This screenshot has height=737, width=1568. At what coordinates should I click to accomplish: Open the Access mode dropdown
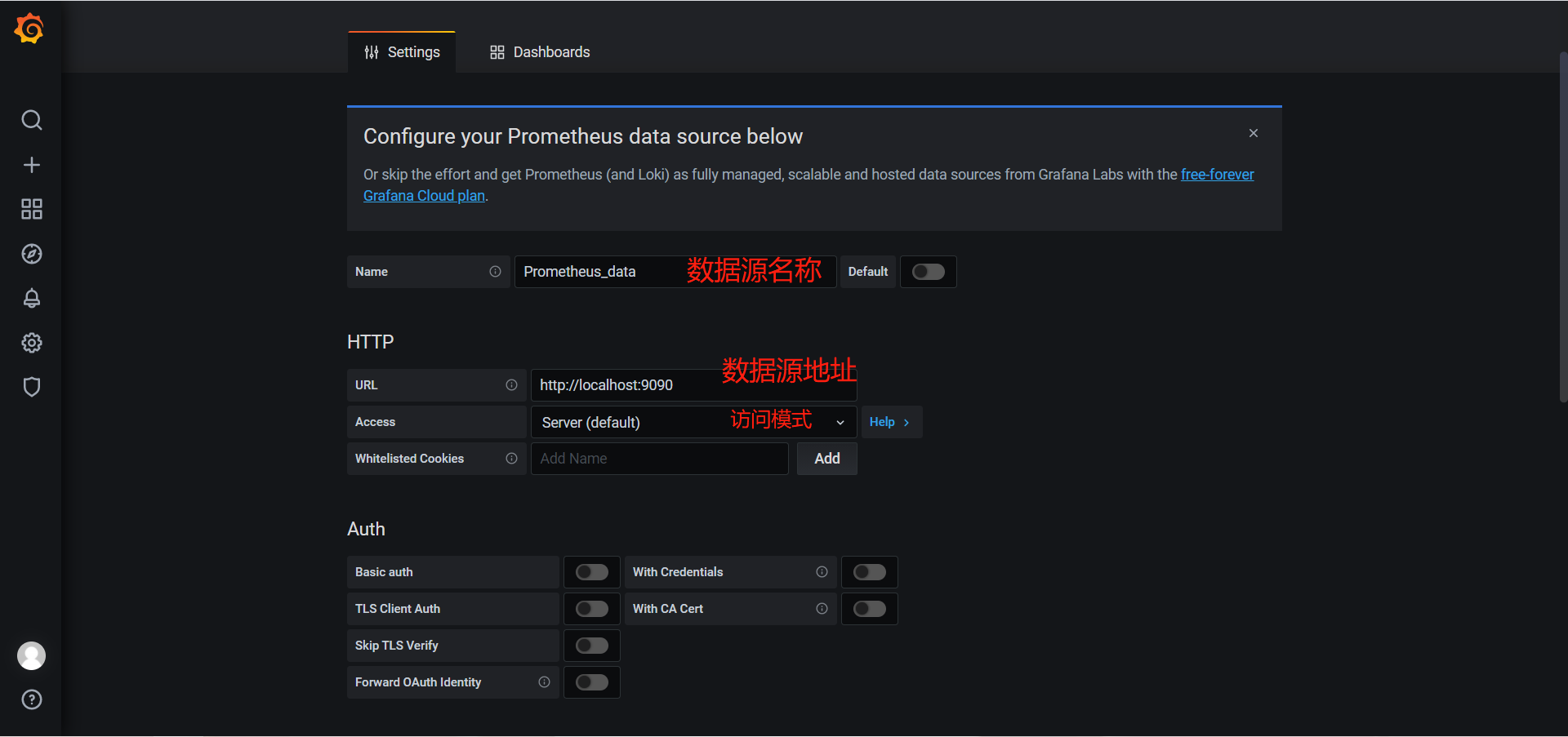pos(693,422)
